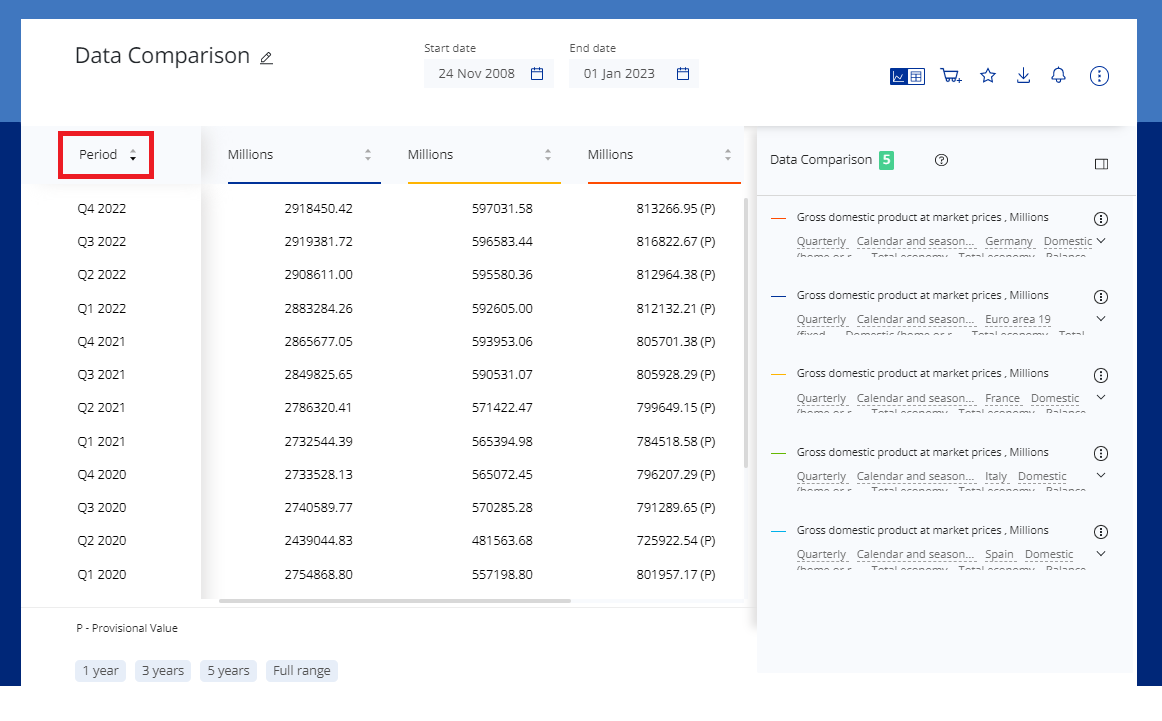Select the Full range button
1162x721 pixels.
(x=301, y=671)
